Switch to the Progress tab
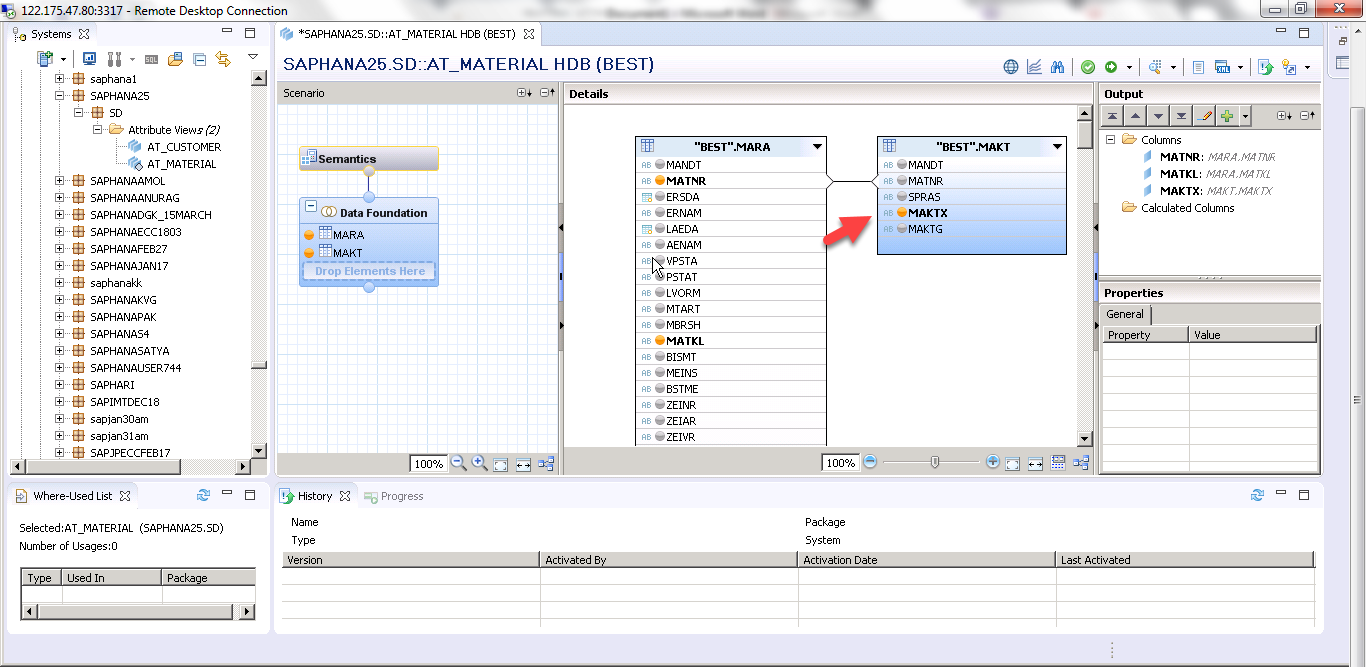 [x=394, y=496]
